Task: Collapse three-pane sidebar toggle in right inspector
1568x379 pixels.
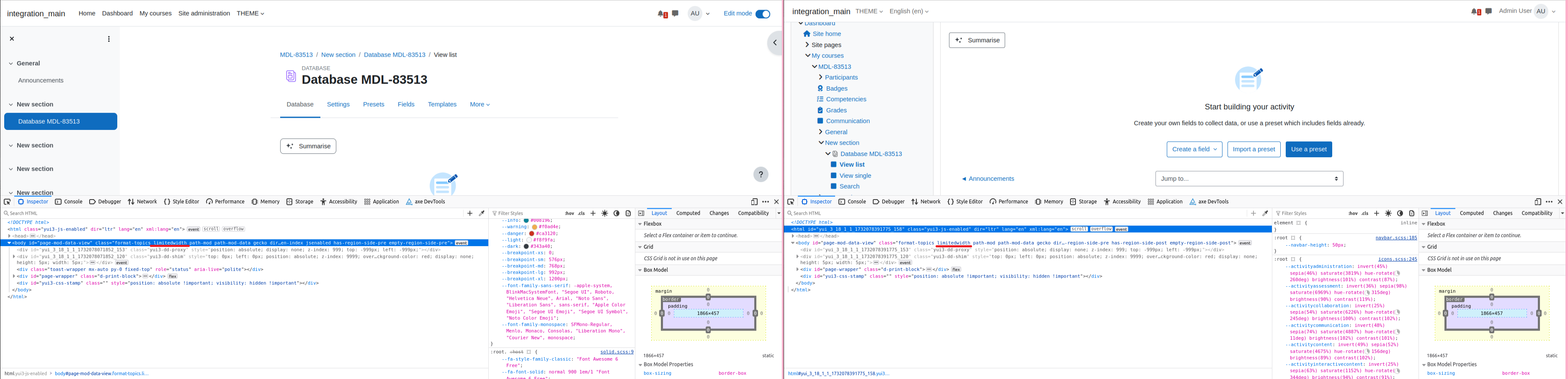Action: [x=1424, y=213]
